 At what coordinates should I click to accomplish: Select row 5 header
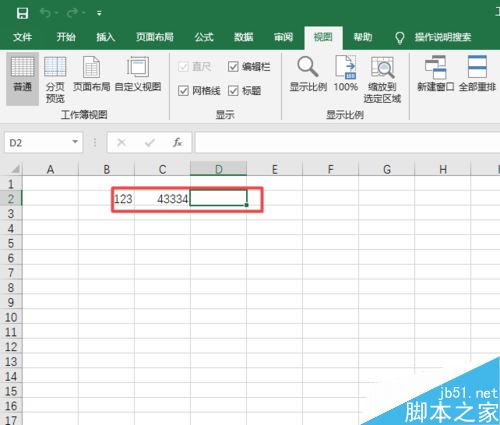[11, 243]
